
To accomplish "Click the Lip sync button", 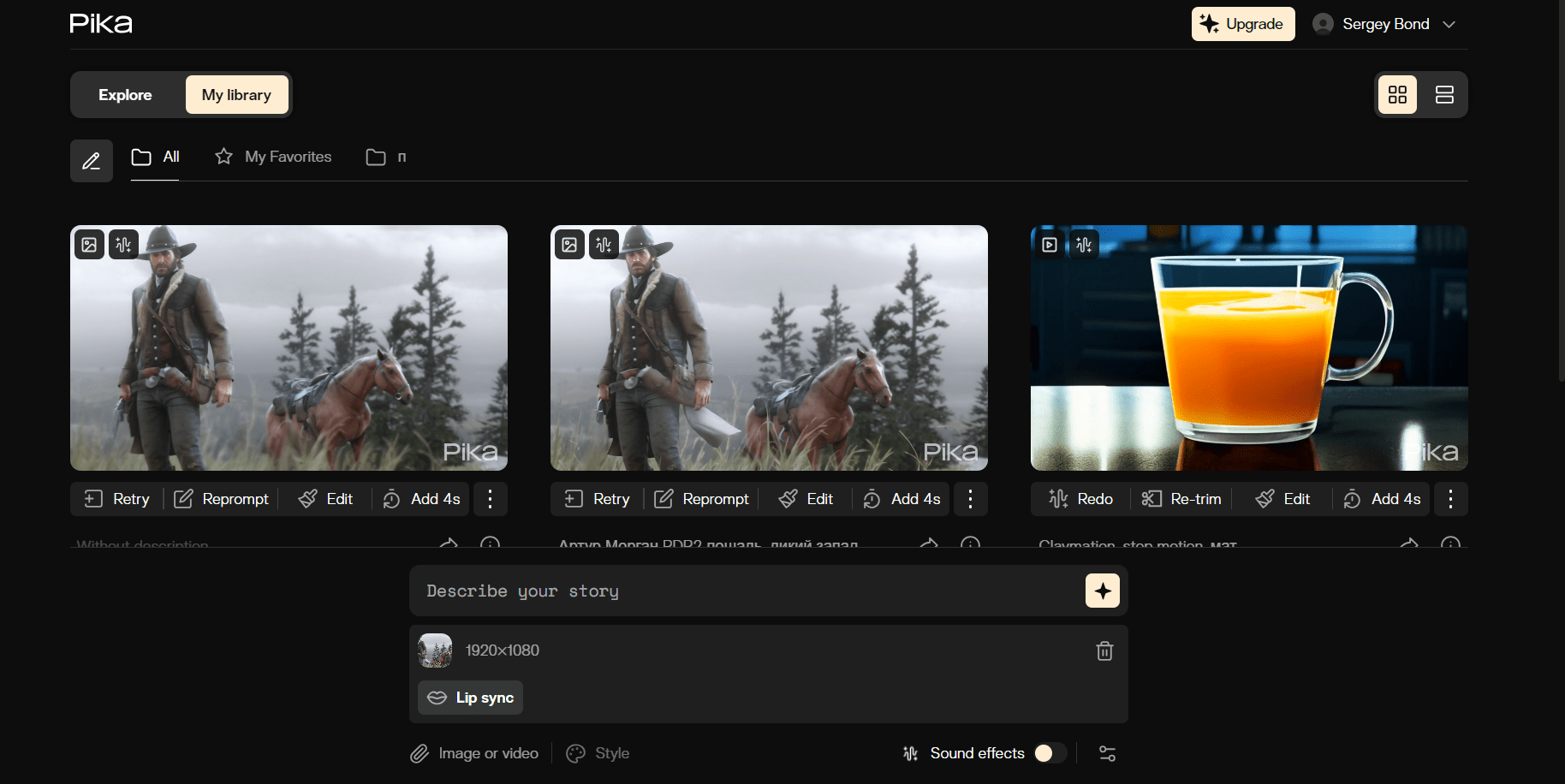I will tap(470, 698).
